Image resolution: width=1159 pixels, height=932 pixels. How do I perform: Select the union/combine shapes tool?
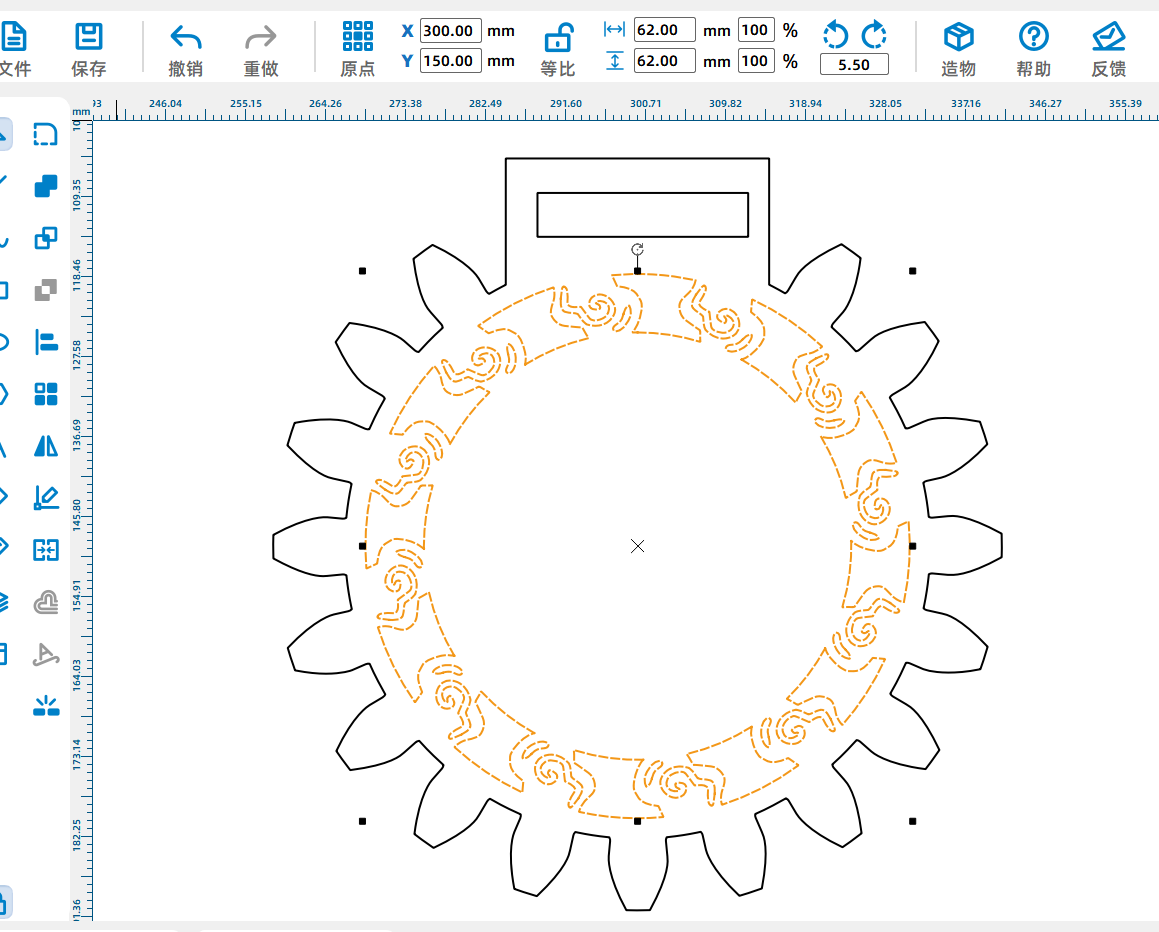(46, 186)
